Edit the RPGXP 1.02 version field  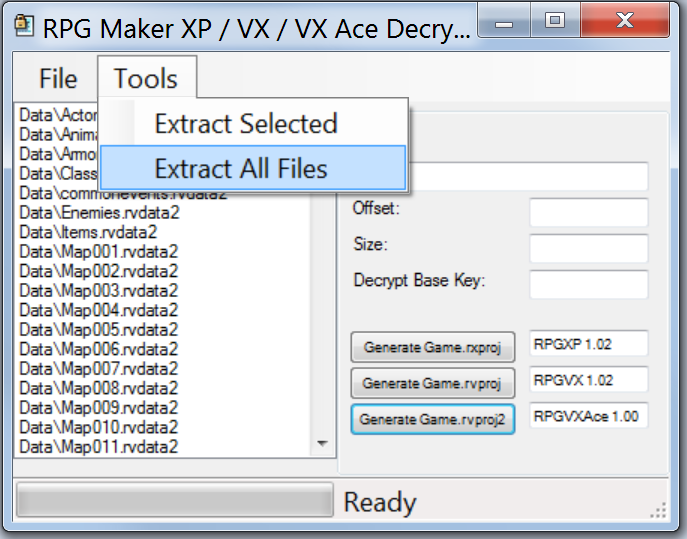588,344
